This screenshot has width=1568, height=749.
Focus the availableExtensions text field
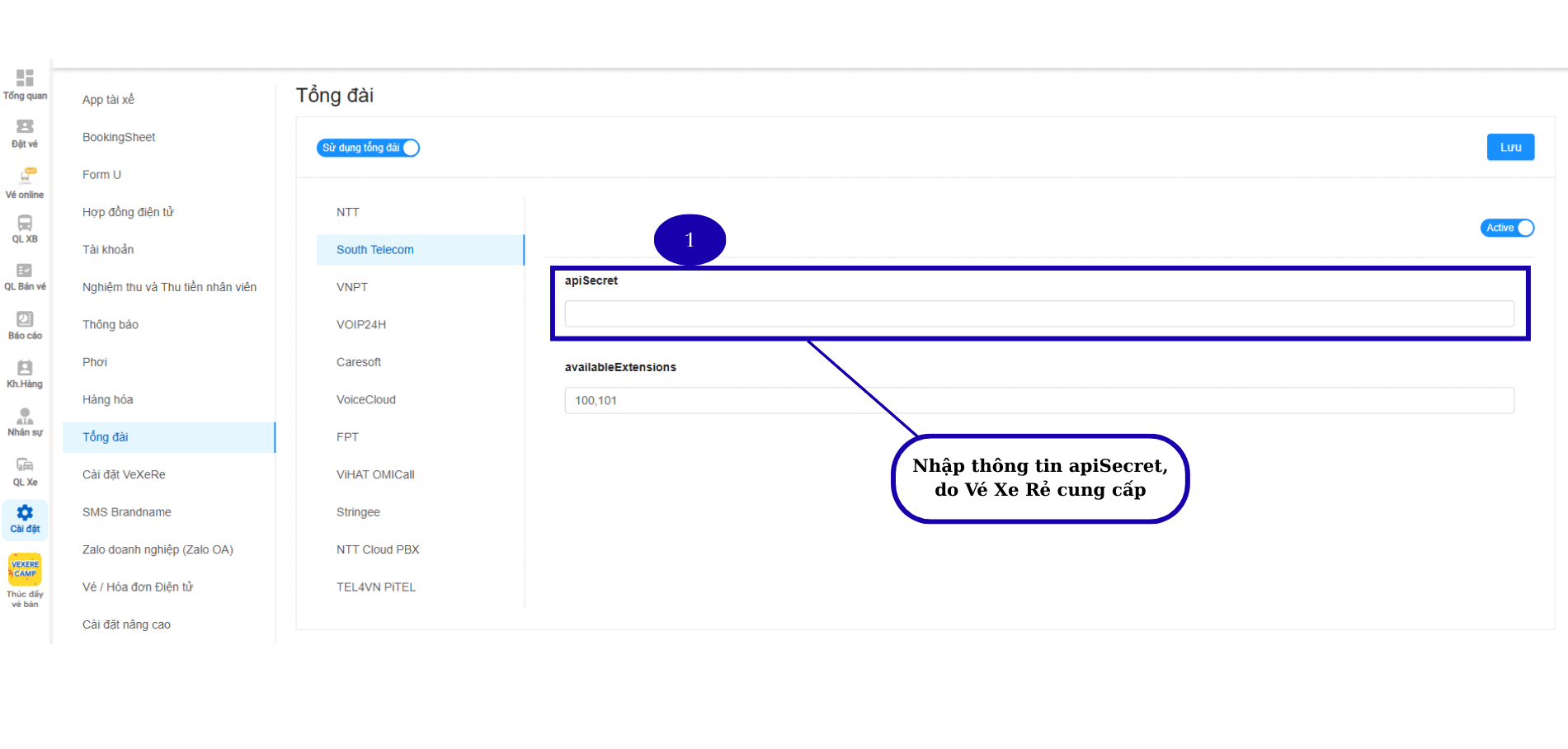click(x=1038, y=401)
